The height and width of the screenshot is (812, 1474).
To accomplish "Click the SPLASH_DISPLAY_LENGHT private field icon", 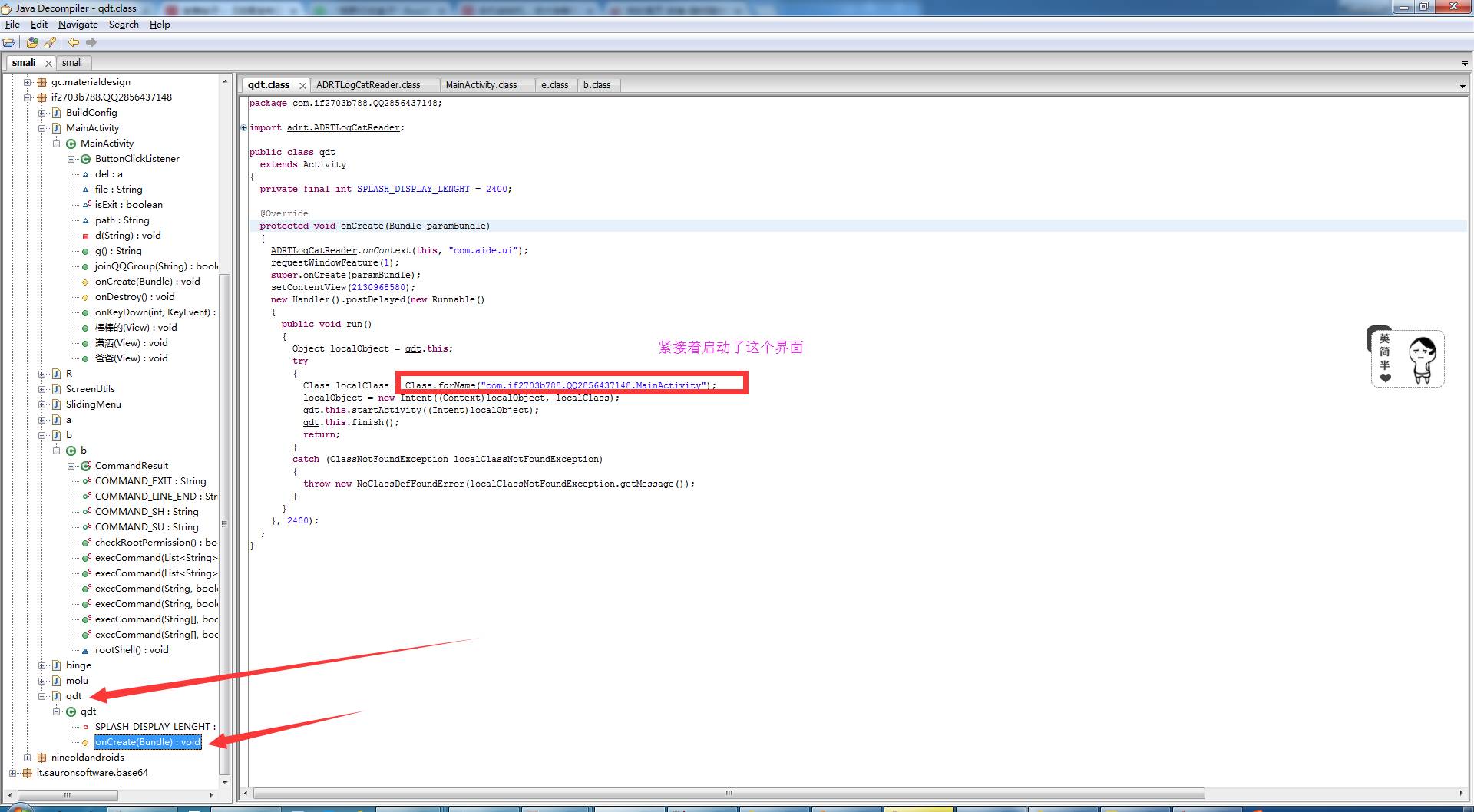I will click(x=86, y=727).
